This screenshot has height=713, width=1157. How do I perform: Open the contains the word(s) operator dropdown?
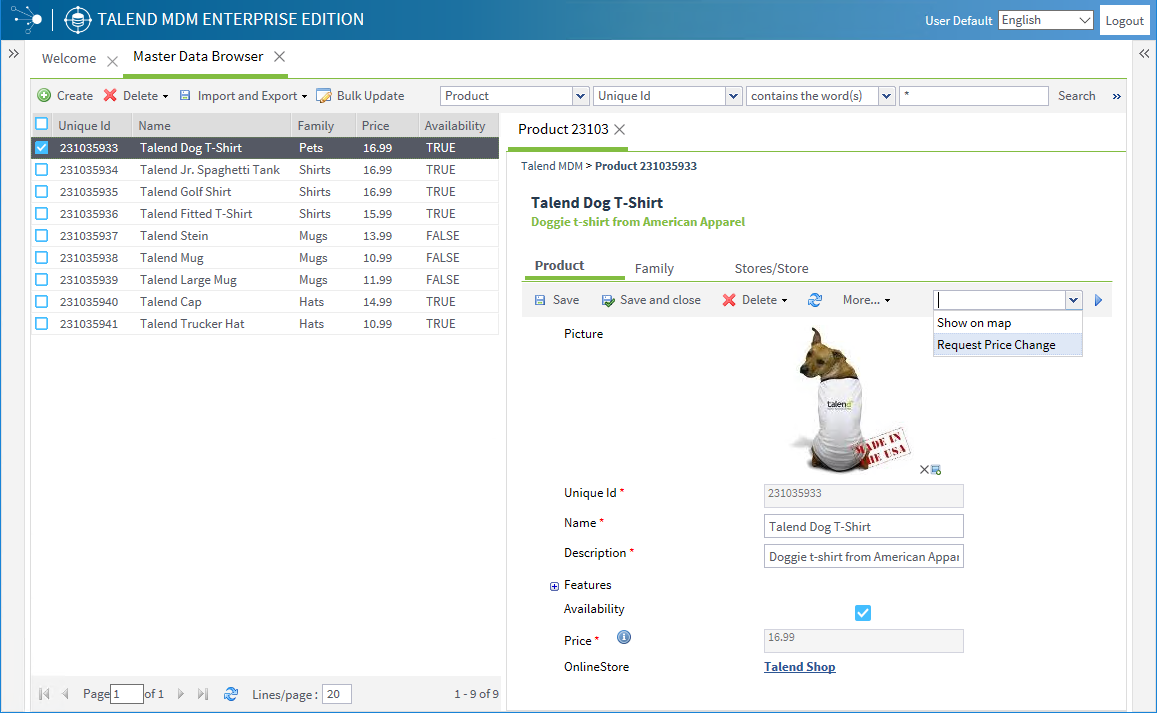coord(886,96)
